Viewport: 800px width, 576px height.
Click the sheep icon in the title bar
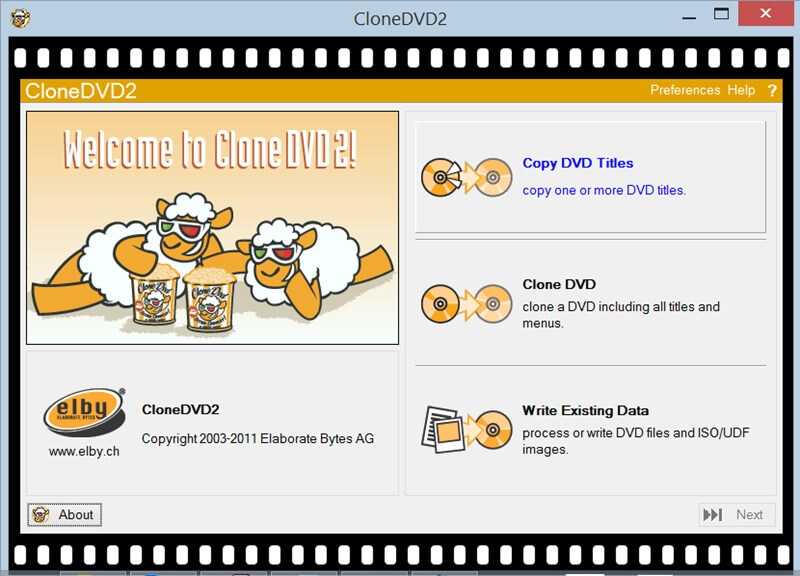pos(20,18)
